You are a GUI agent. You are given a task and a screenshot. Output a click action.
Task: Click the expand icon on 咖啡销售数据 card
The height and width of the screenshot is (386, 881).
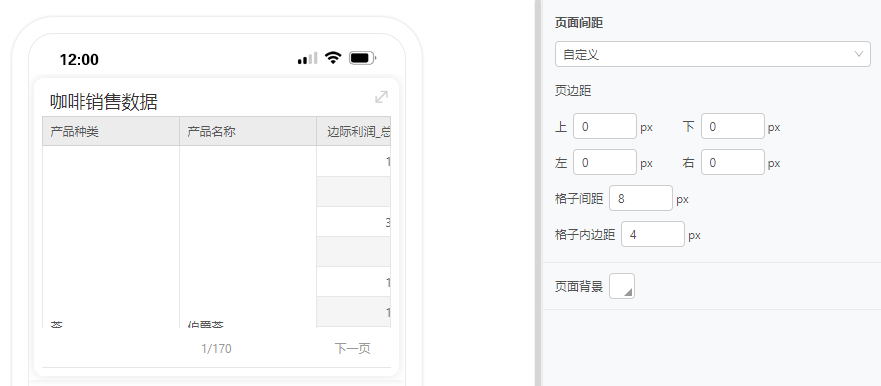[382, 97]
